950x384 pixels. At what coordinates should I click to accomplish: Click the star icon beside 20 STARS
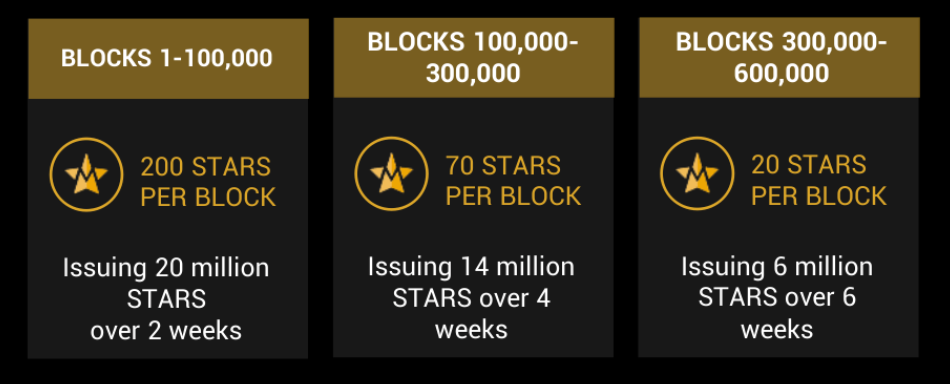(697, 173)
